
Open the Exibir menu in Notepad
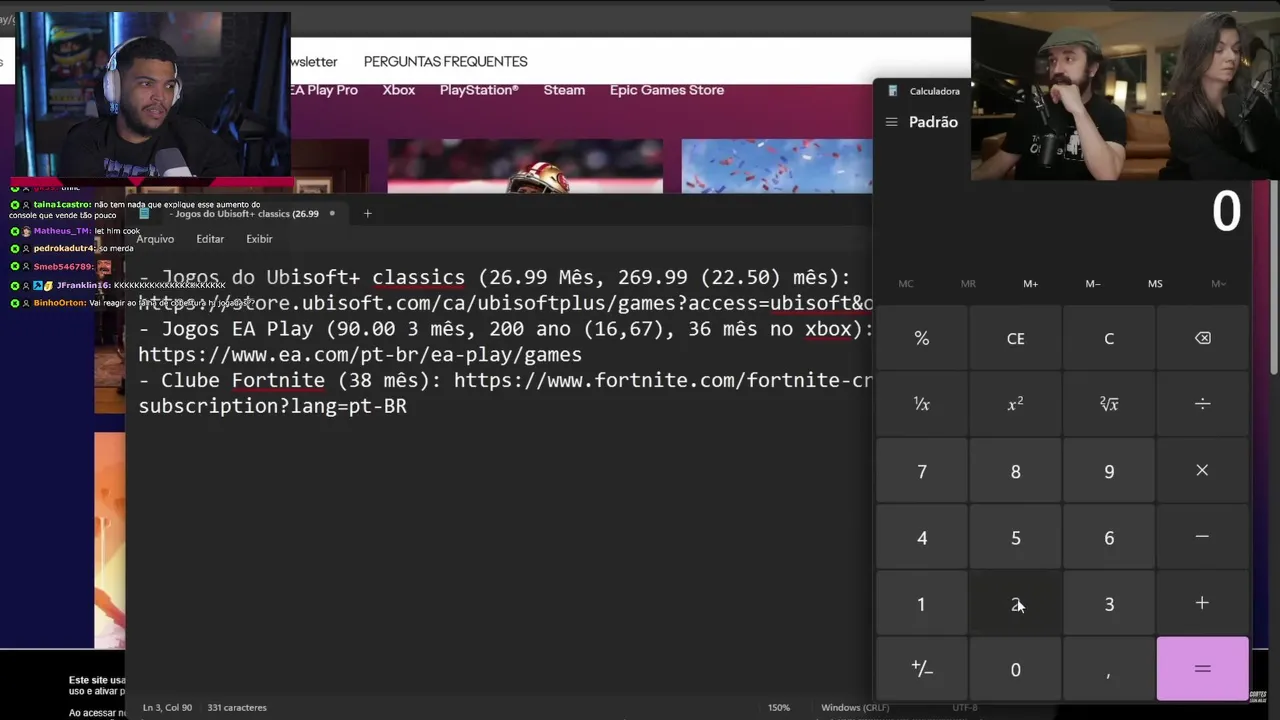pyautogui.click(x=259, y=239)
